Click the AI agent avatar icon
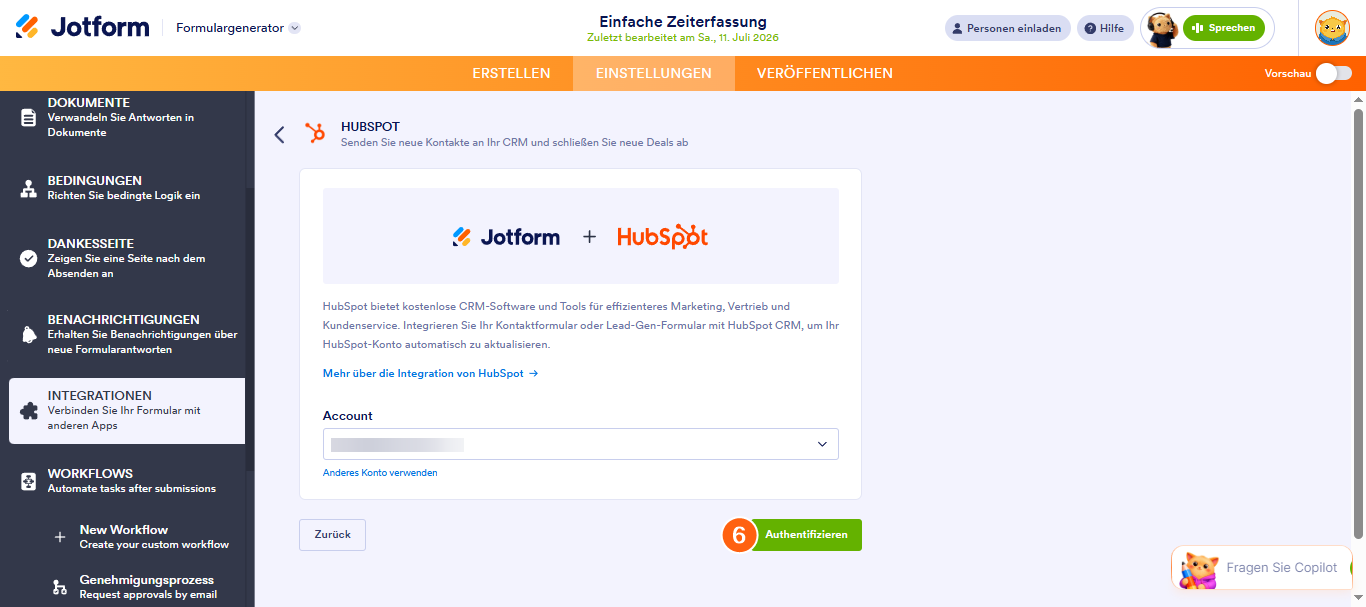1366x607 pixels. point(1161,29)
